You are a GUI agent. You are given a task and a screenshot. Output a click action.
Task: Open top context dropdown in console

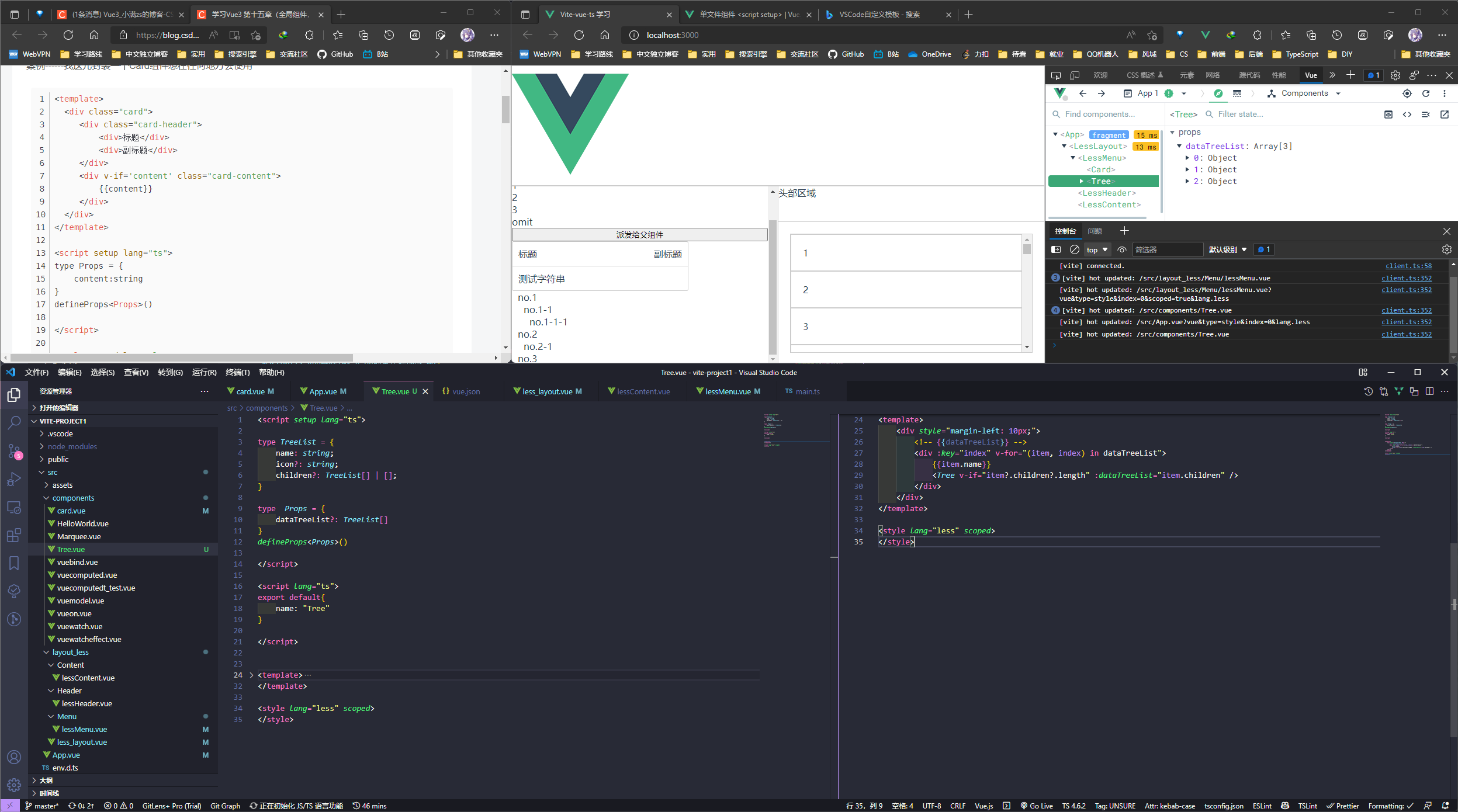pyautogui.click(x=1097, y=249)
